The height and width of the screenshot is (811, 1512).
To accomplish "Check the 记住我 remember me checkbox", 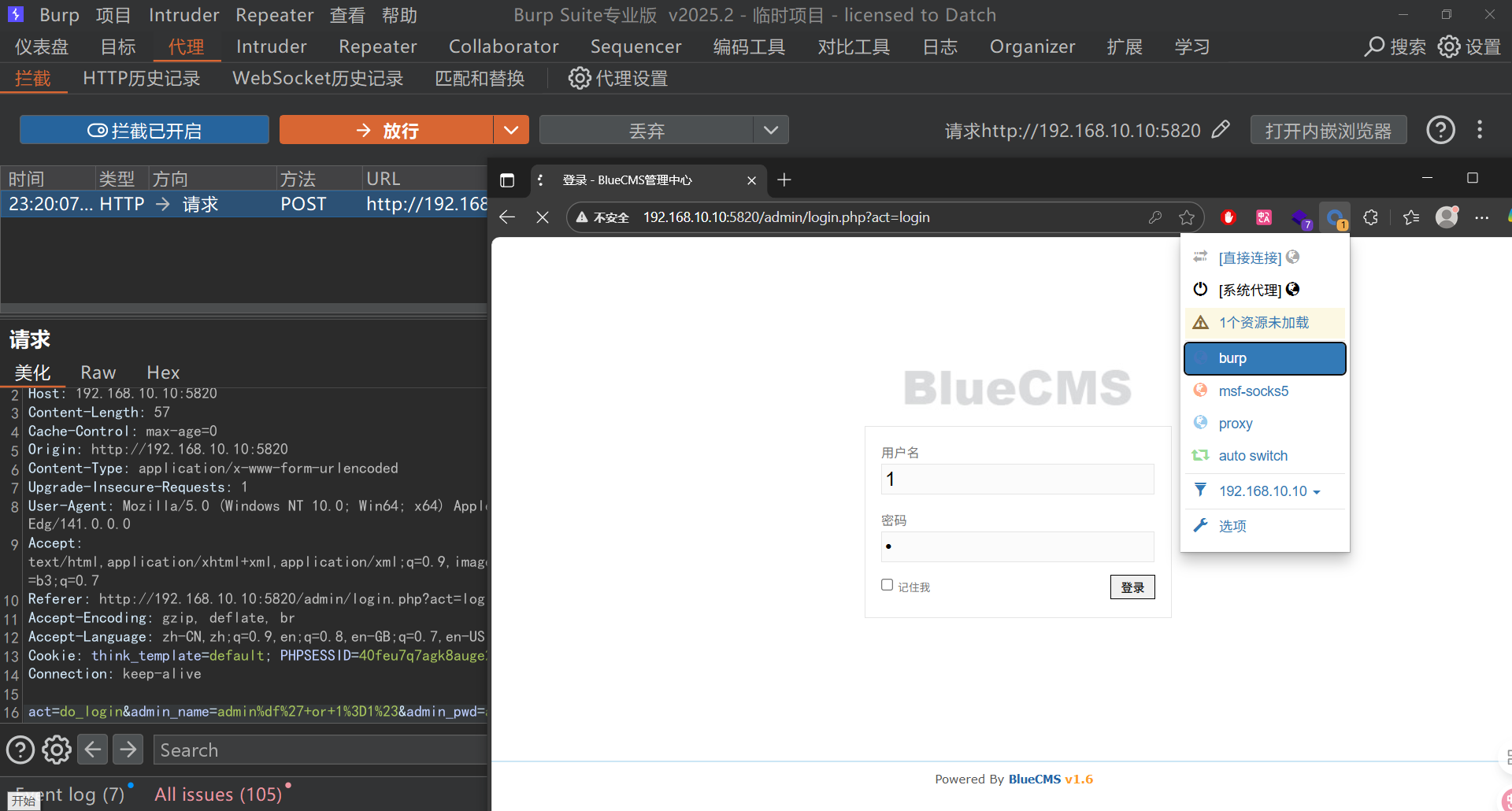I will [887, 585].
